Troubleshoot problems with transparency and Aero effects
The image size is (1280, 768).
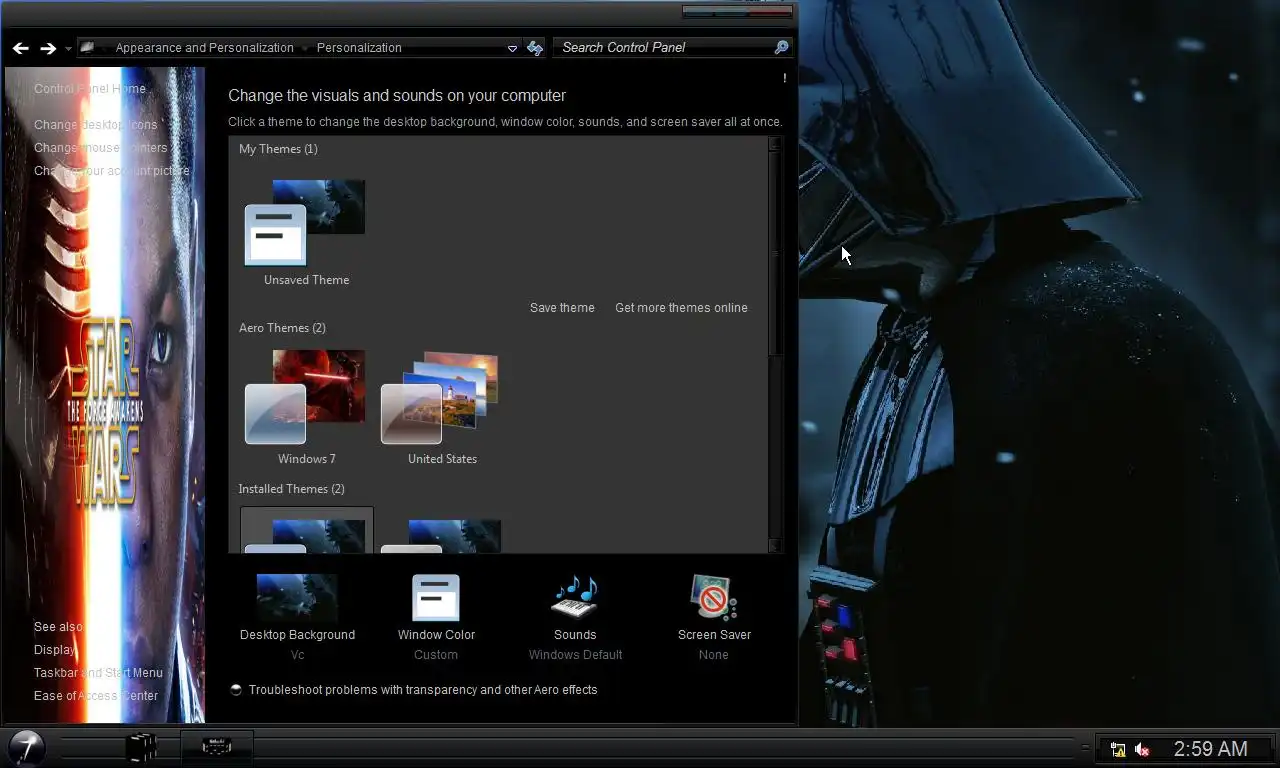[x=423, y=690]
